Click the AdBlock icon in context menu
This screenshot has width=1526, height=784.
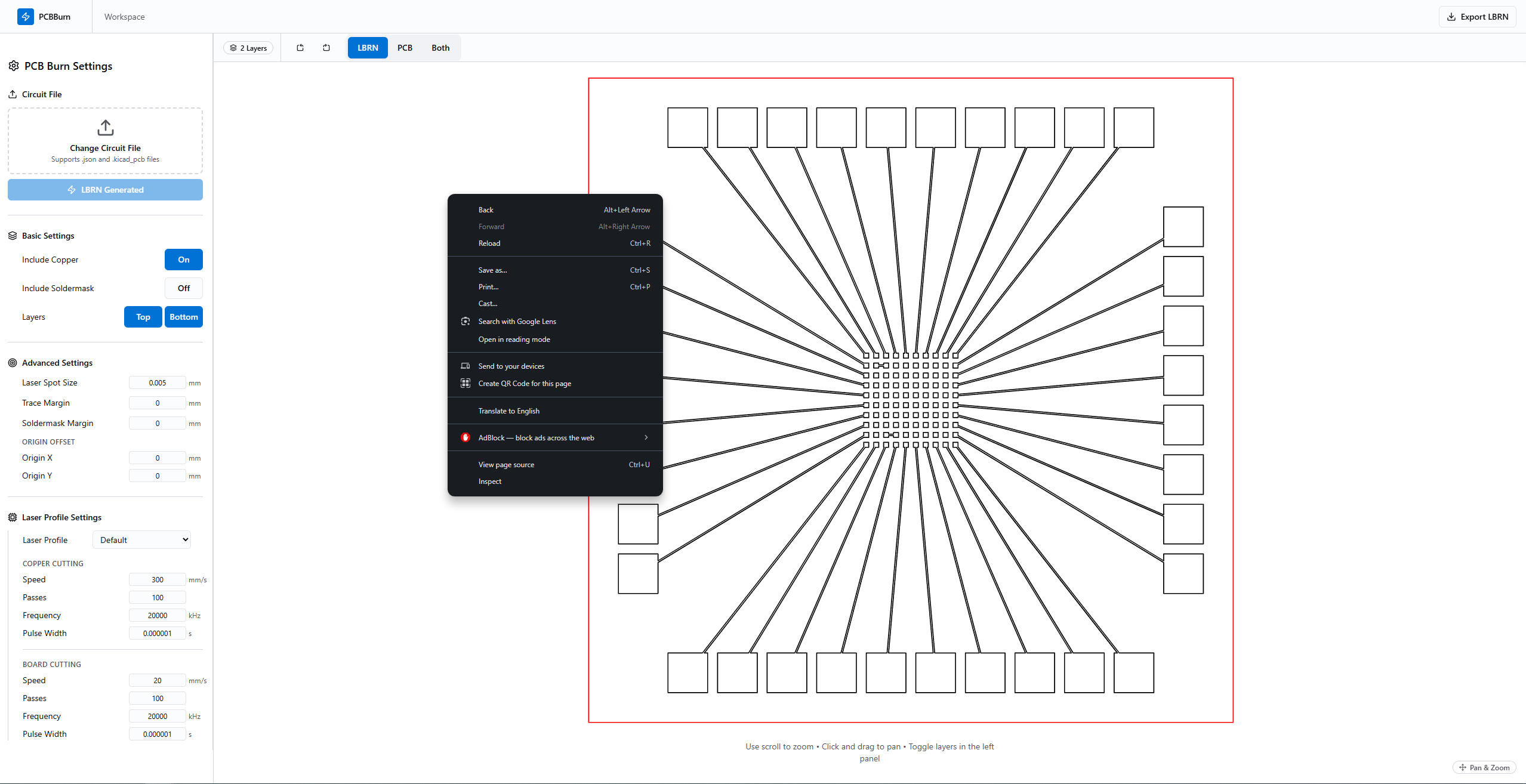point(465,437)
